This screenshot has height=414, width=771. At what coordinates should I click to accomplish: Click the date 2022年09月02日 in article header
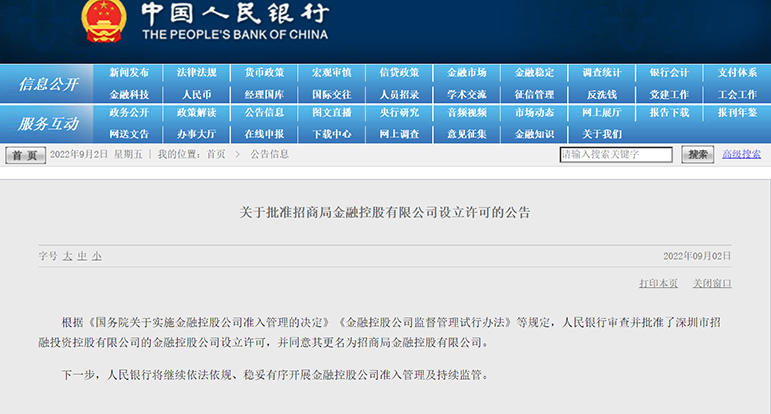click(x=697, y=256)
